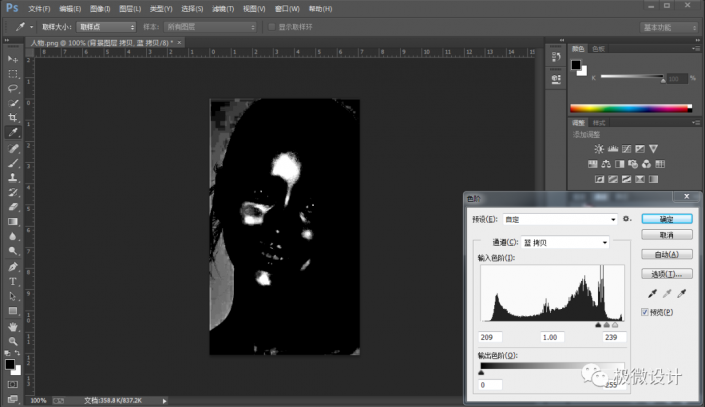Click the white input levels slider triangle
The image size is (705, 407).
615,325
